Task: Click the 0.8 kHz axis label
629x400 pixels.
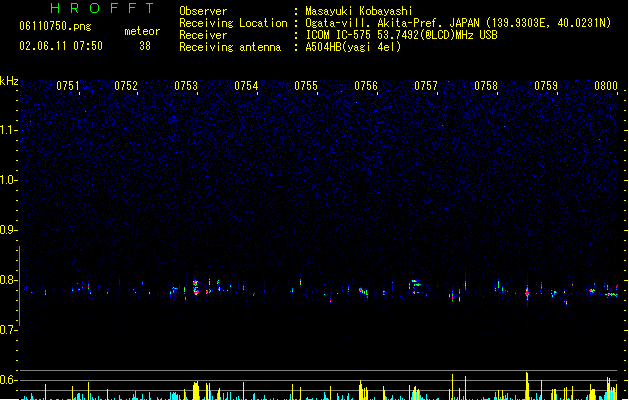Action: click(x=8, y=280)
